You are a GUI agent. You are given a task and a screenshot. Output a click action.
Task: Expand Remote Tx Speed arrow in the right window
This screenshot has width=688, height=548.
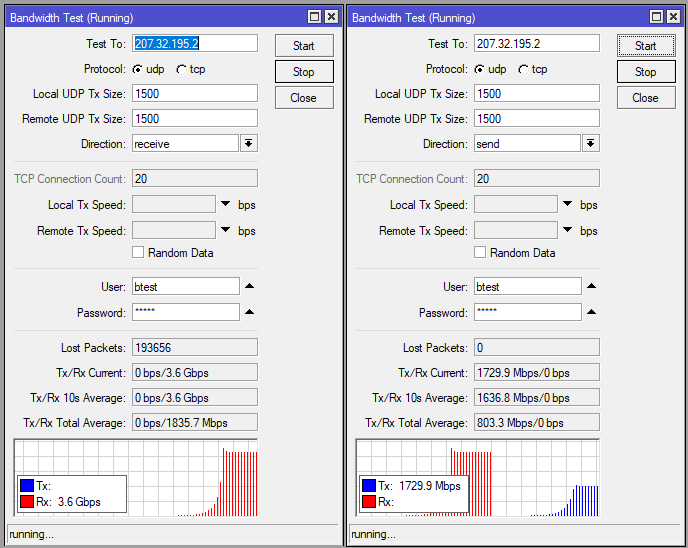[567, 229]
